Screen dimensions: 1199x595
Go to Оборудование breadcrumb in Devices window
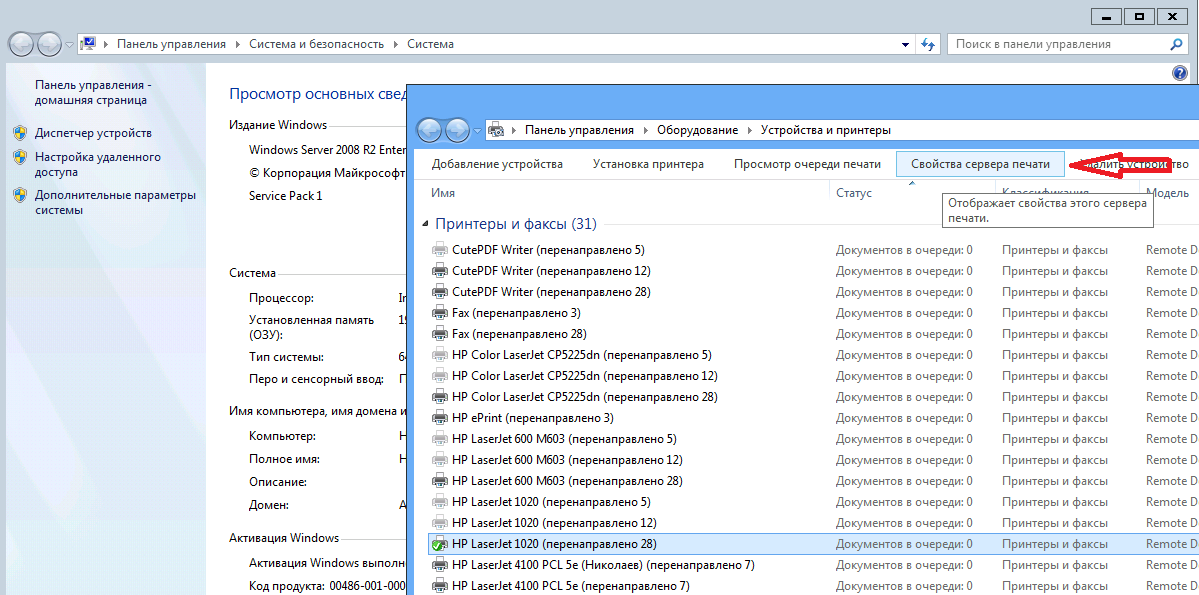(x=697, y=130)
